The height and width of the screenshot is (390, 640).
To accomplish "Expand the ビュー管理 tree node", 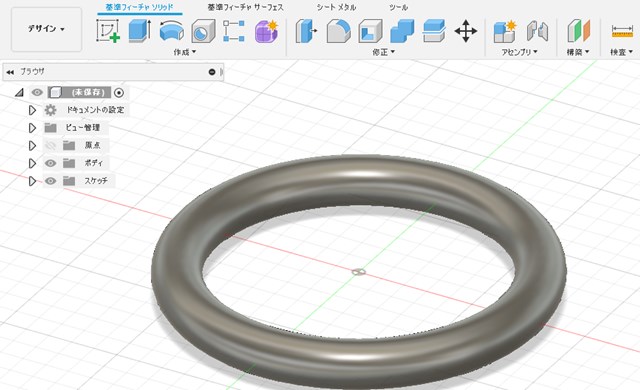I will [x=32, y=128].
